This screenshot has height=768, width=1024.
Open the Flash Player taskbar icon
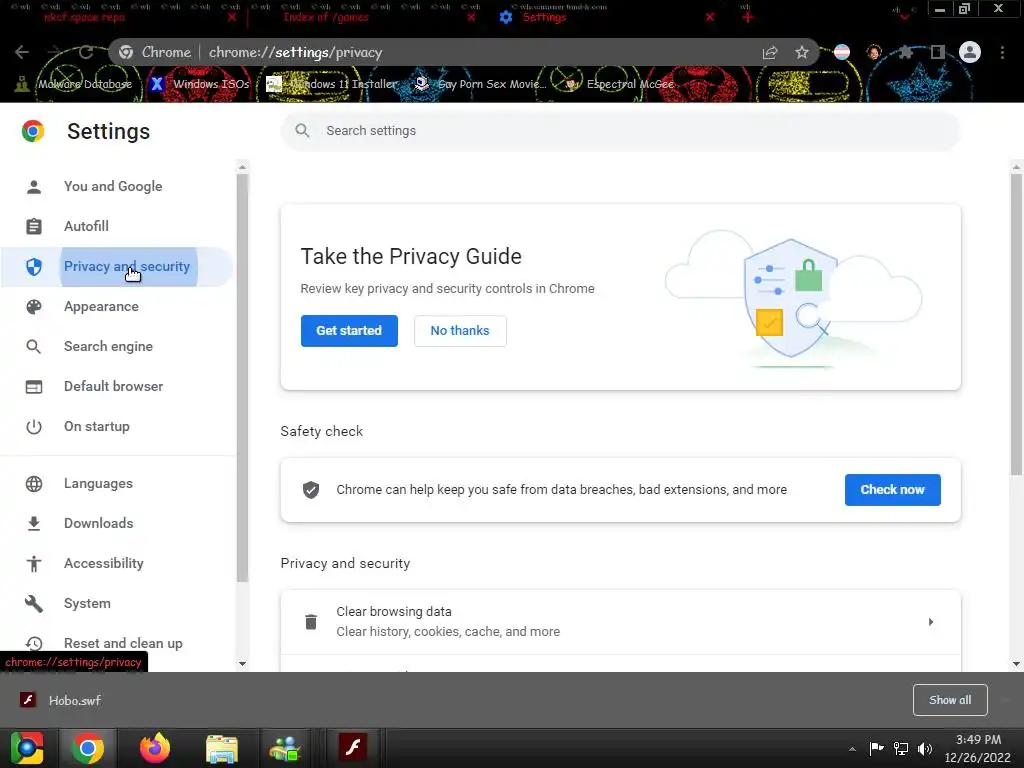point(353,748)
